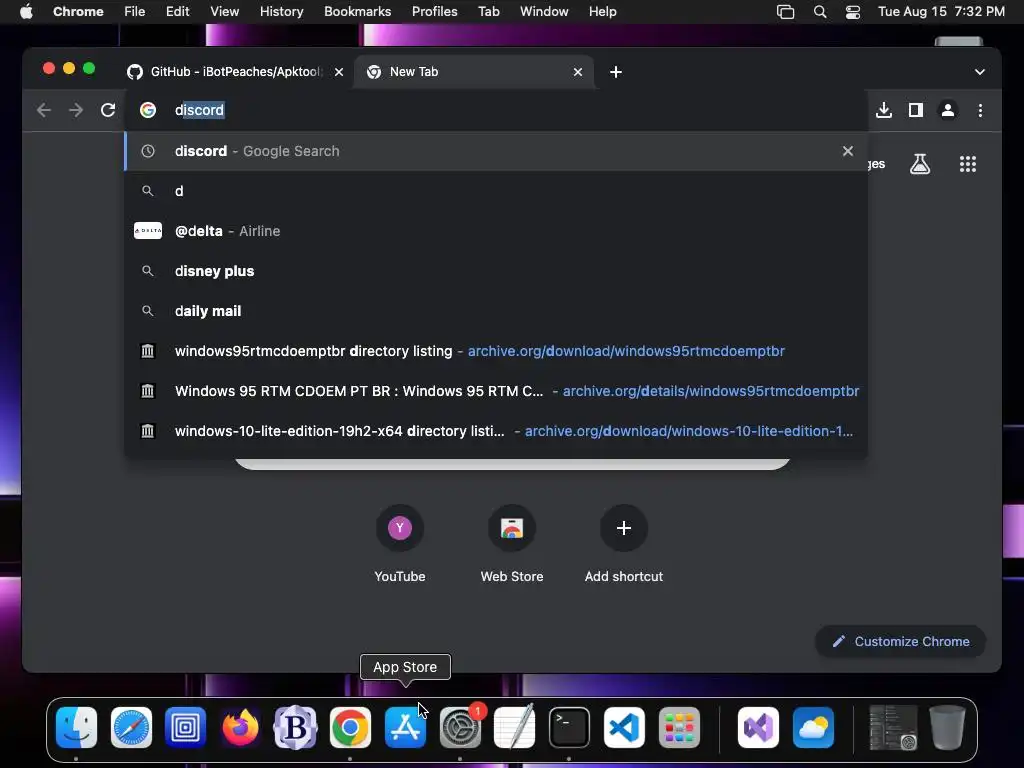
Task: Click the date and time in menu bar
Action: click(x=941, y=12)
